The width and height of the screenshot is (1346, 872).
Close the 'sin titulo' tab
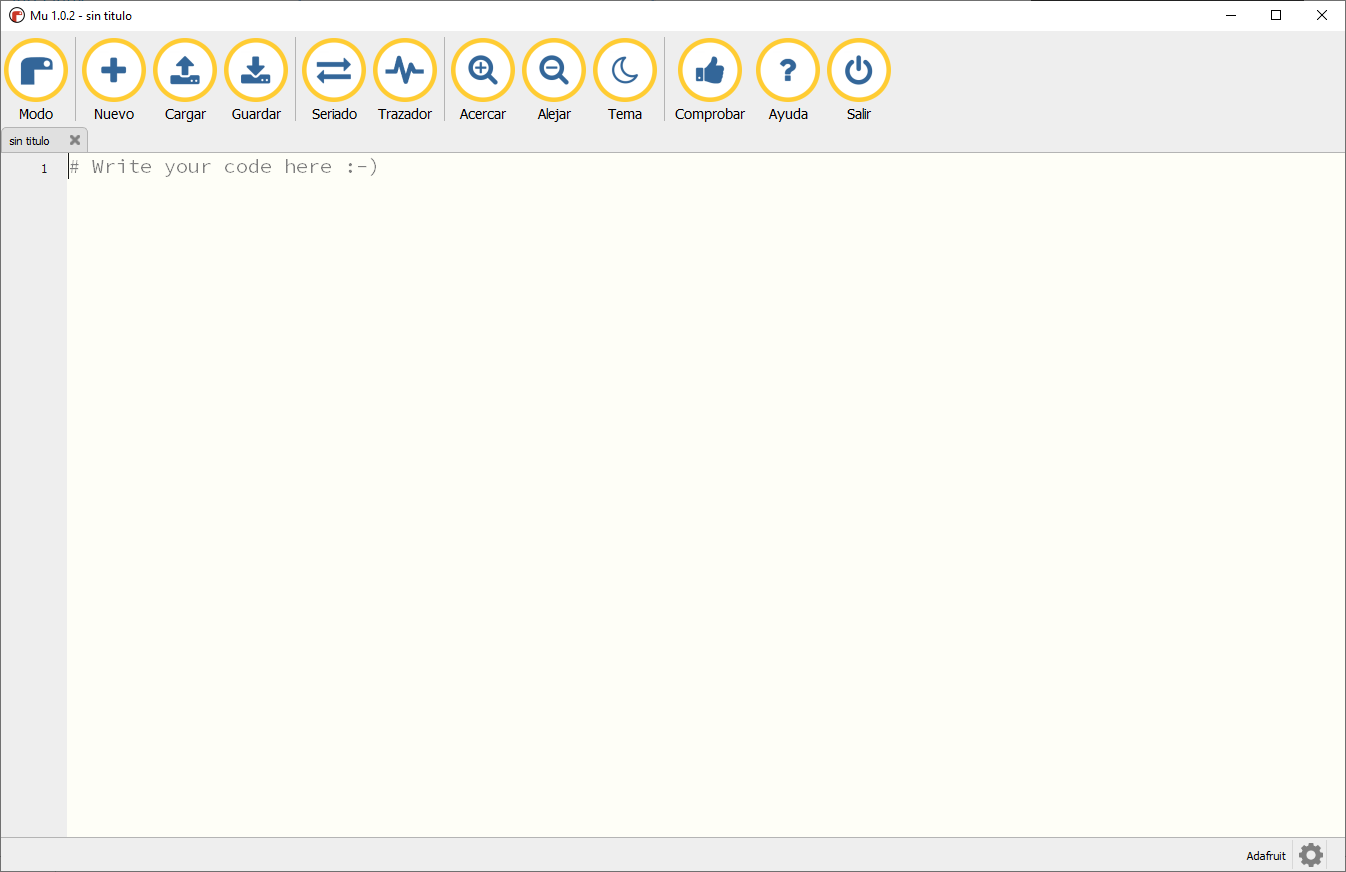click(x=75, y=140)
